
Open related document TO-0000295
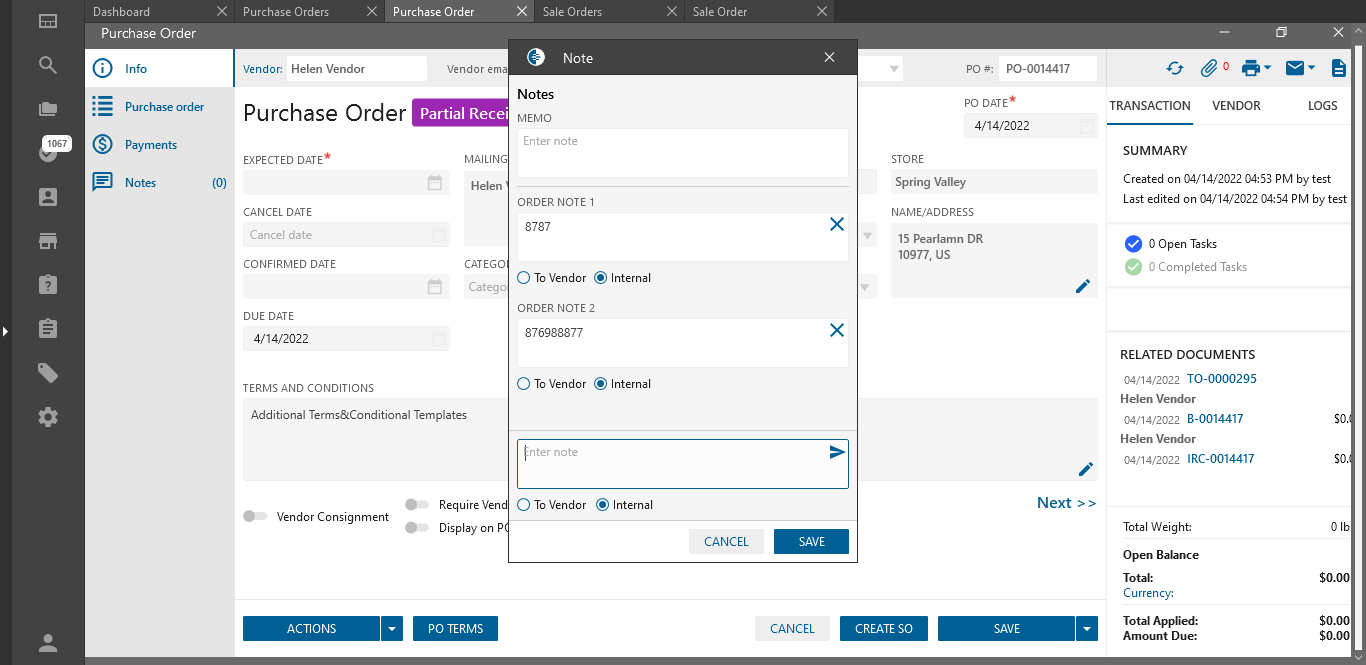coord(1221,379)
